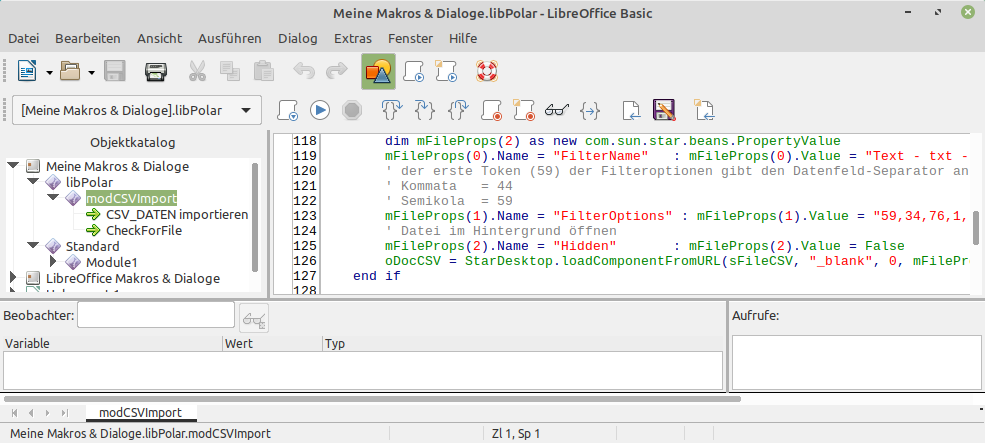Image resolution: width=985 pixels, height=443 pixels.
Task: Click the Paste clipboard icon
Action: pyautogui.click(x=263, y=72)
